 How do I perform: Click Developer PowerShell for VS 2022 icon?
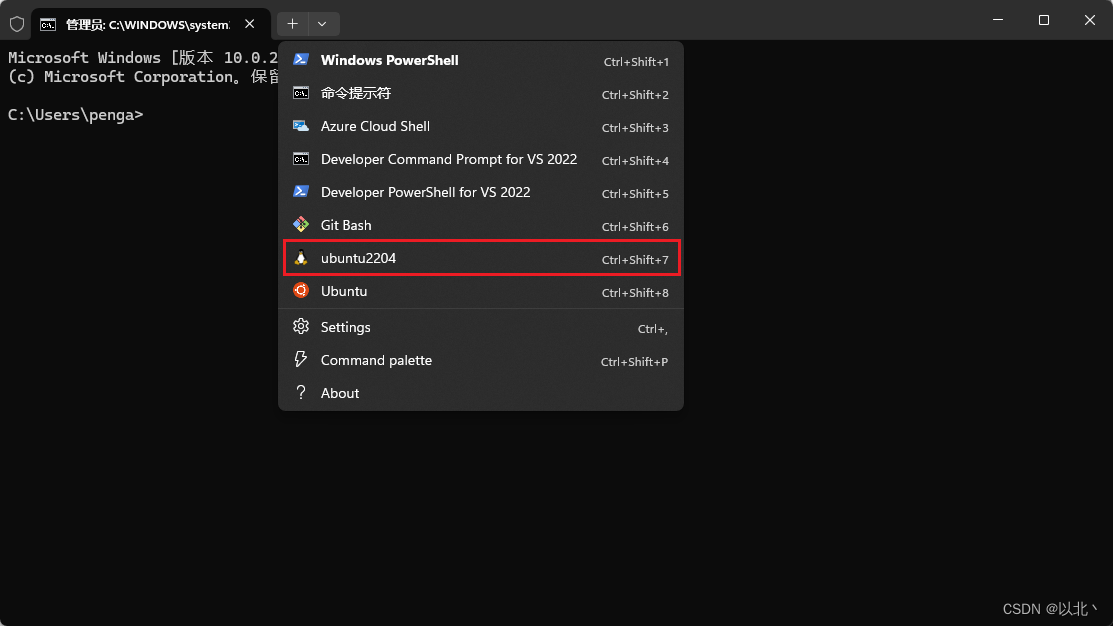point(301,192)
